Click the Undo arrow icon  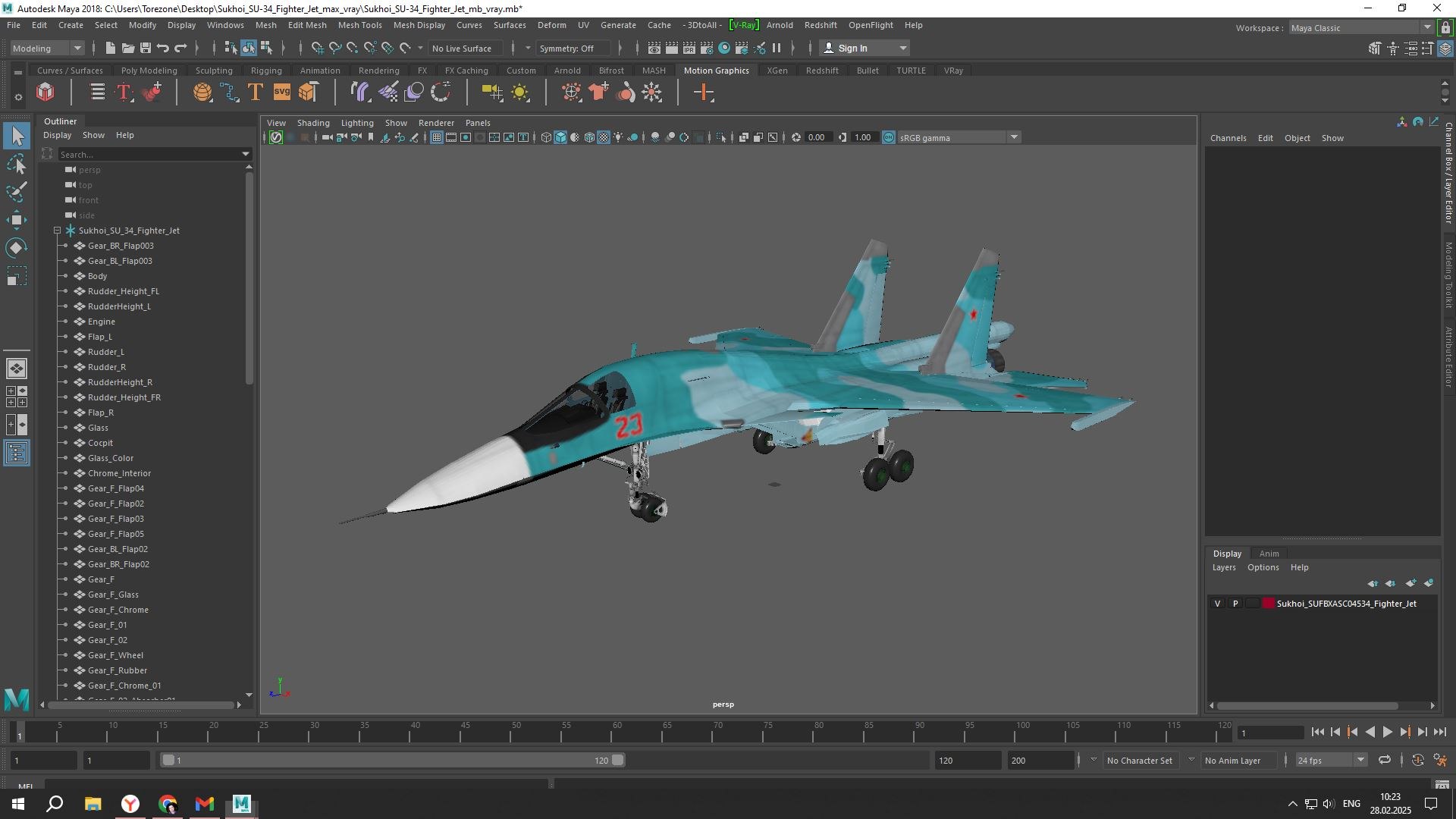point(163,48)
